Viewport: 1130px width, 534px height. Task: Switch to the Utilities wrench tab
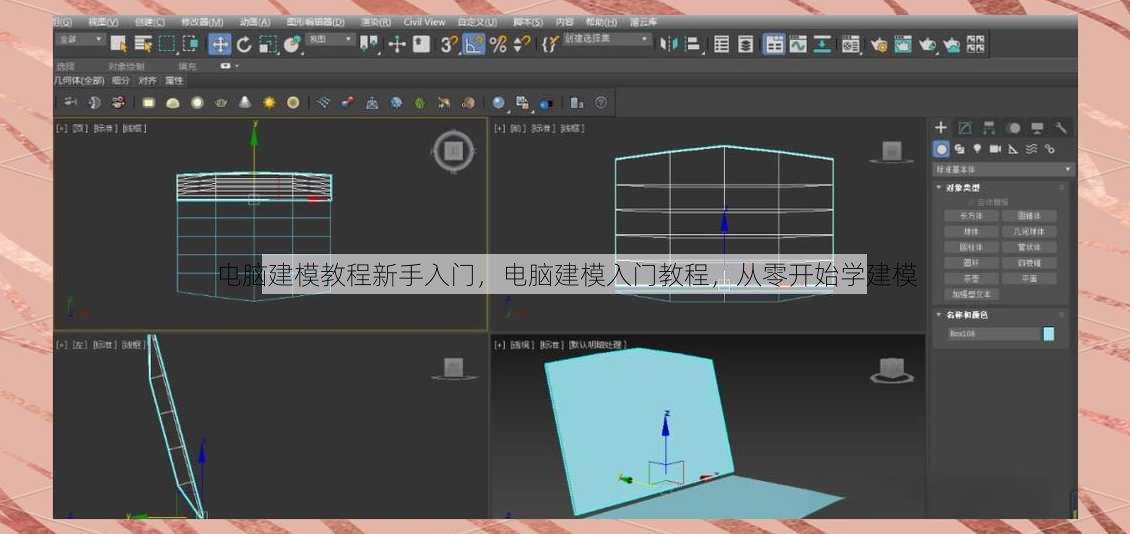[x=1061, y=128]
